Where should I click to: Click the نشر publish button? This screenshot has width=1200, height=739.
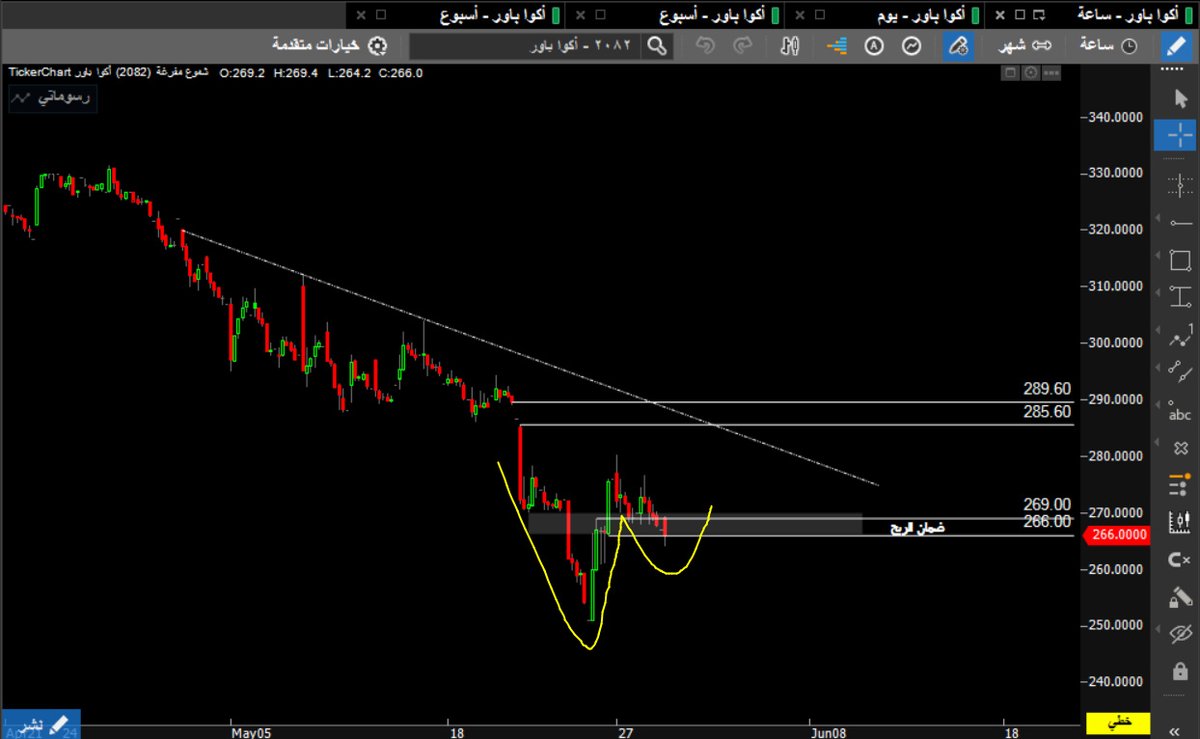(40, 723)
